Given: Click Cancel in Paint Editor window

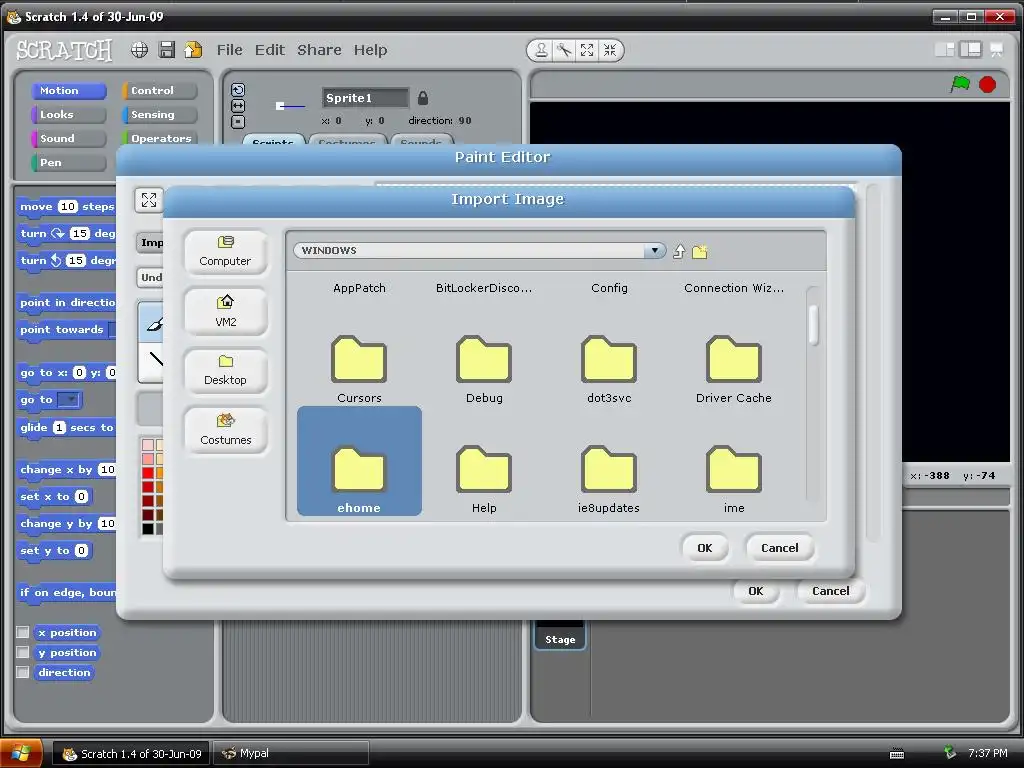Looking at the screenshot, I should click(x=831, y=591).
